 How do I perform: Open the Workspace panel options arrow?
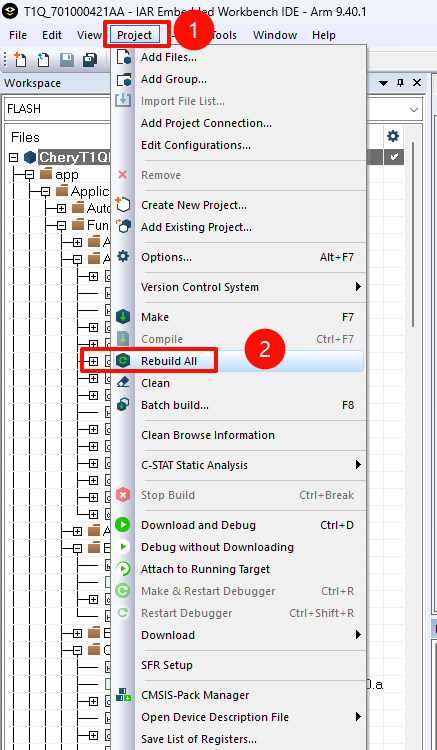(383, 83)
